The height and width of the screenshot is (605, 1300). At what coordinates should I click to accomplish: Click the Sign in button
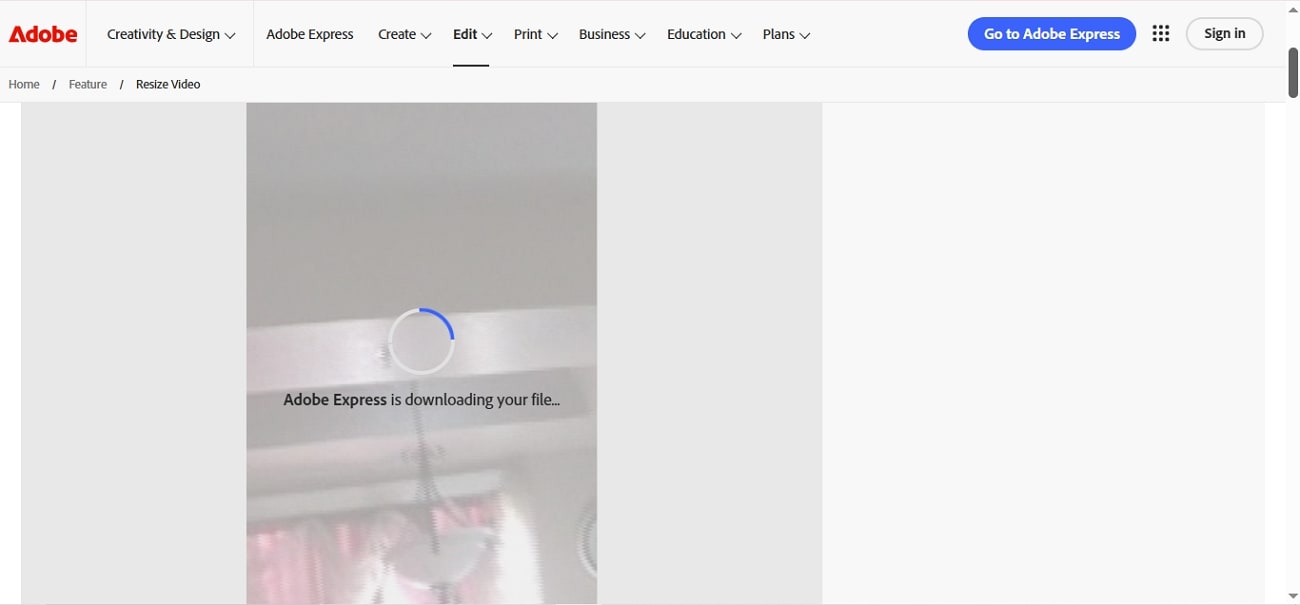click(x=1224, y=33)
